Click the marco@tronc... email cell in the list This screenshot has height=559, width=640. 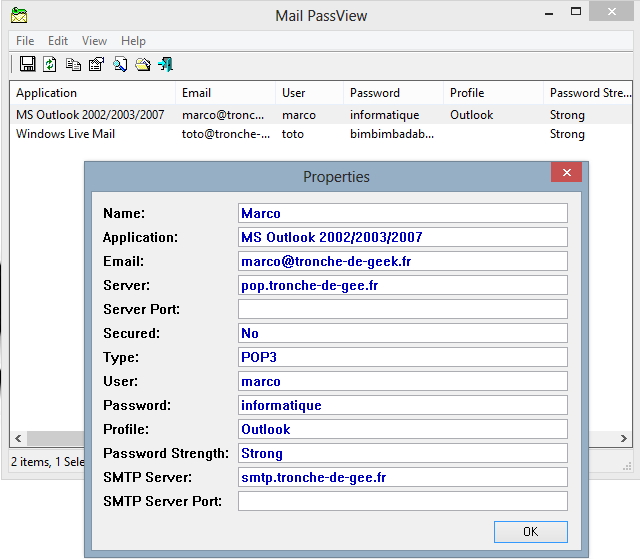[223, 115]
